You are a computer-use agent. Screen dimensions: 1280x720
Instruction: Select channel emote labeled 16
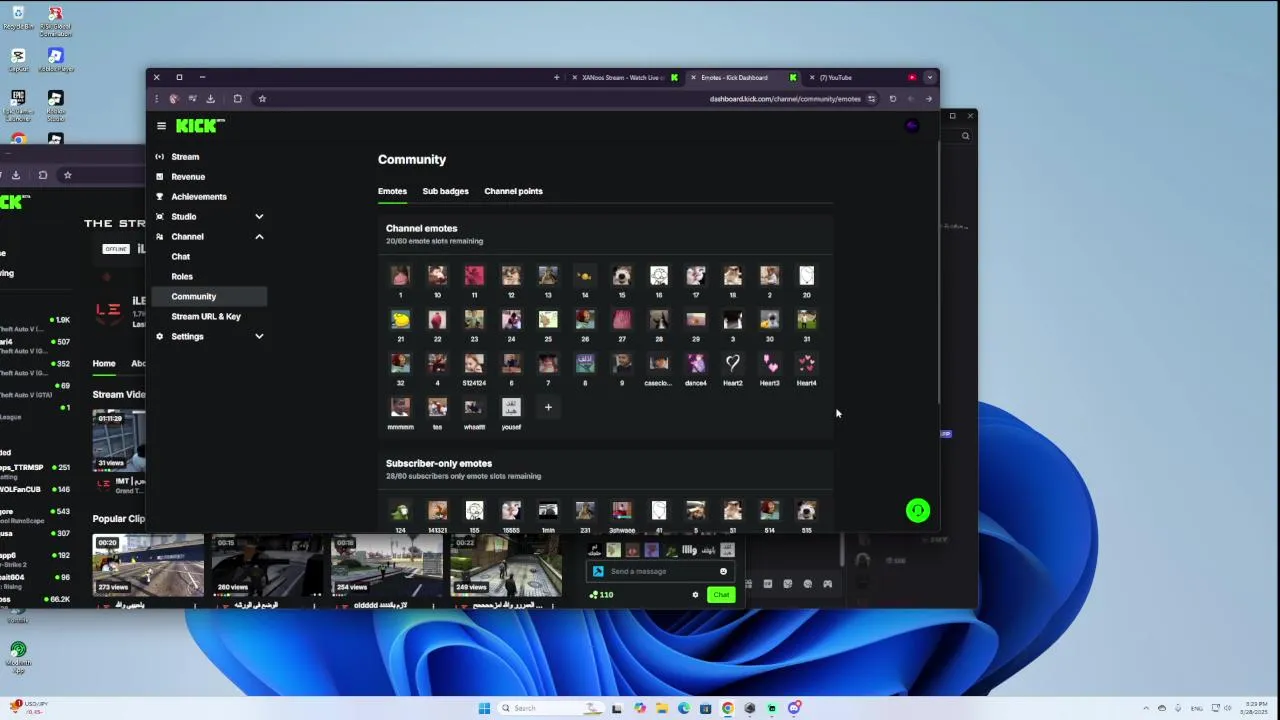pyautogui.click(x=659, y=276)
